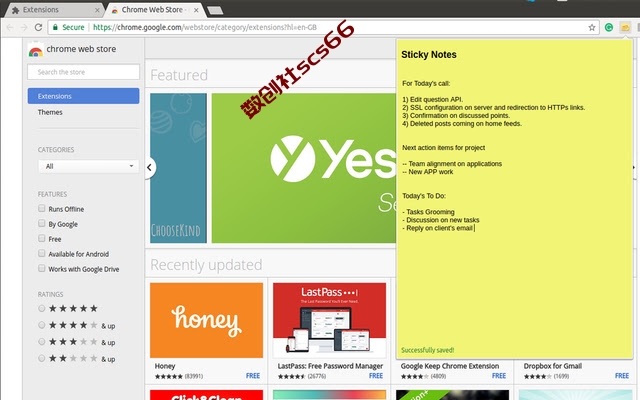Reload the page with refresh icon
Image resolution: width=640 pixels, height=400 pixels.
coord(38,27)
